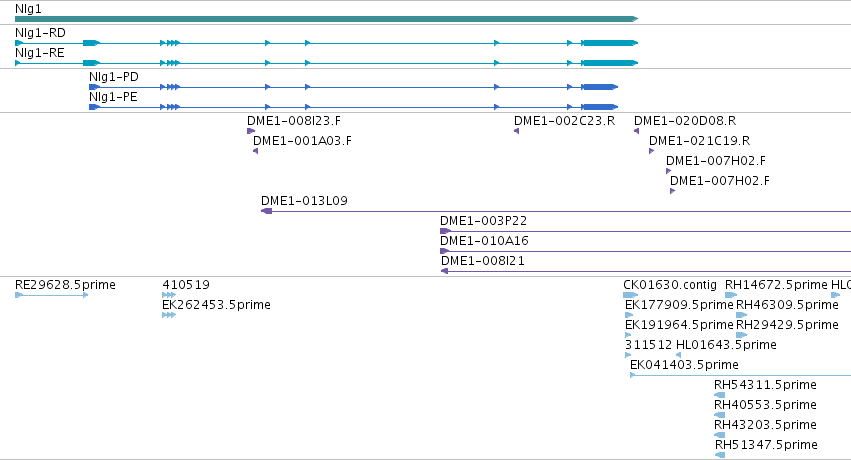Open EST RE29628.5prime
The height and width of the screenshot is (460, 851).
click(65, 284)
